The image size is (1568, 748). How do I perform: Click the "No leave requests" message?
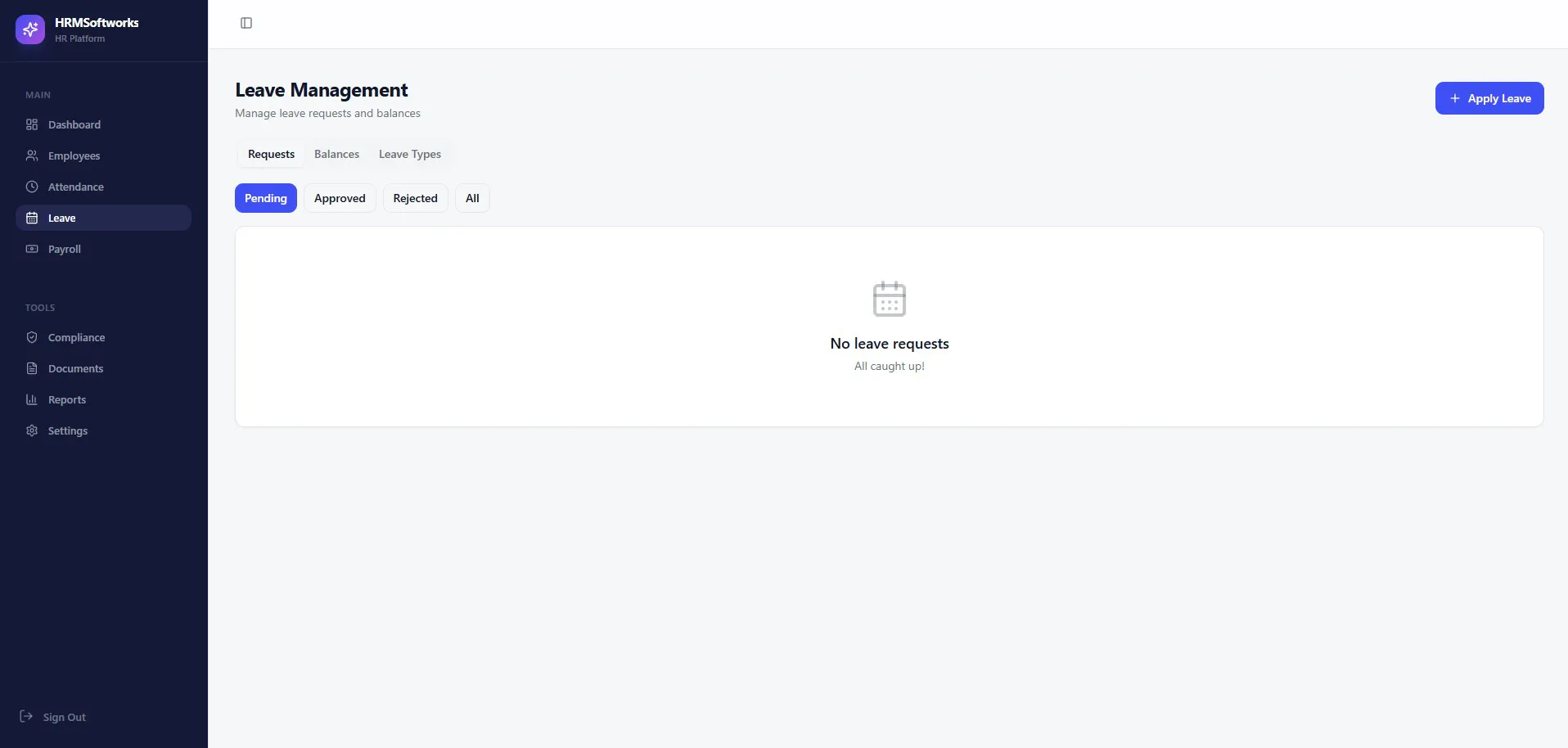pyautogui.click(x=890, y=344)
